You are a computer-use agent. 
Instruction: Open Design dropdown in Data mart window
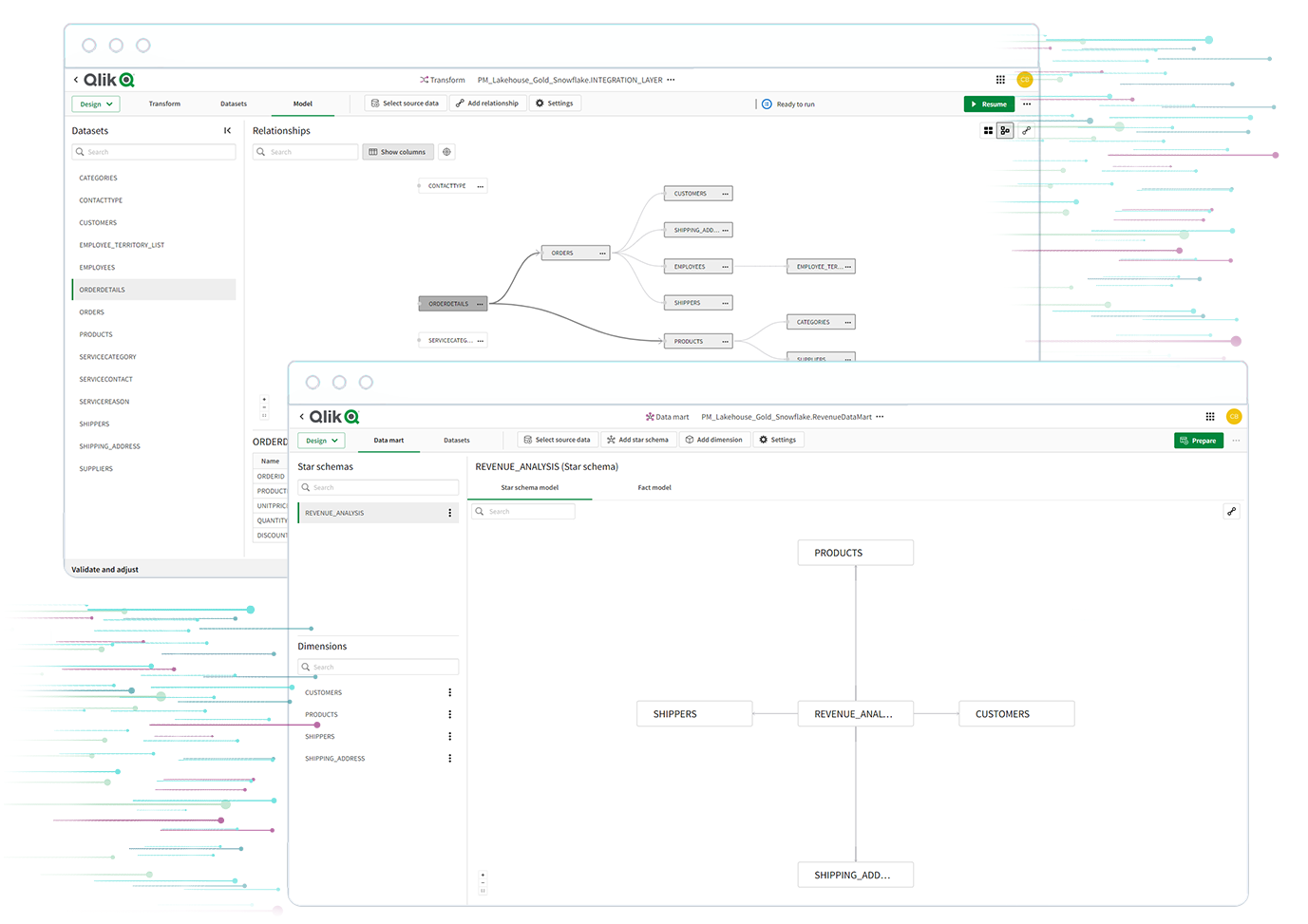tap(322, 441)
